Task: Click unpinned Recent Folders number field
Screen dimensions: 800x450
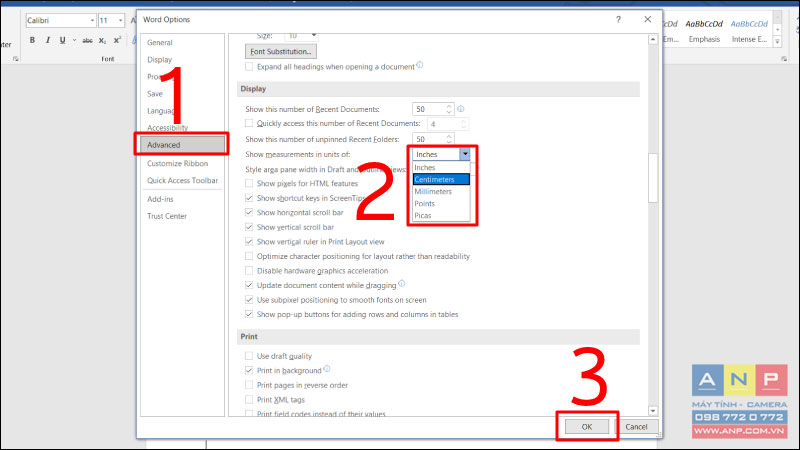Action: pos(429,139)
